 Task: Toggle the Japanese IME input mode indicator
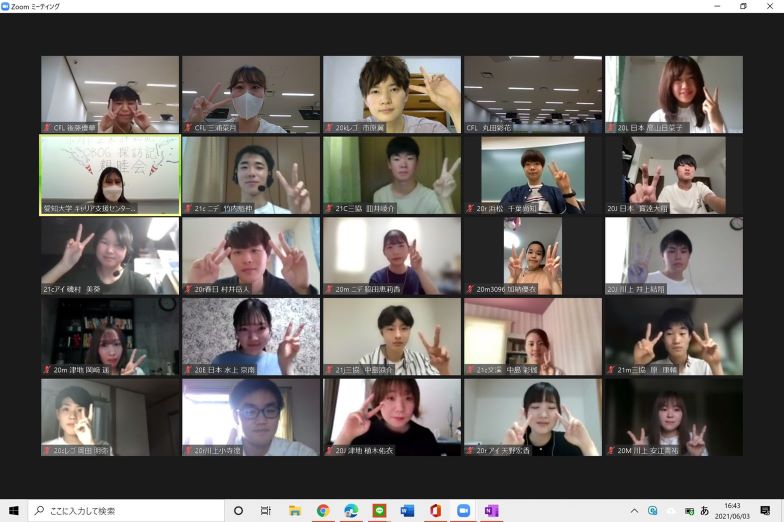click(x=704, y=510)
